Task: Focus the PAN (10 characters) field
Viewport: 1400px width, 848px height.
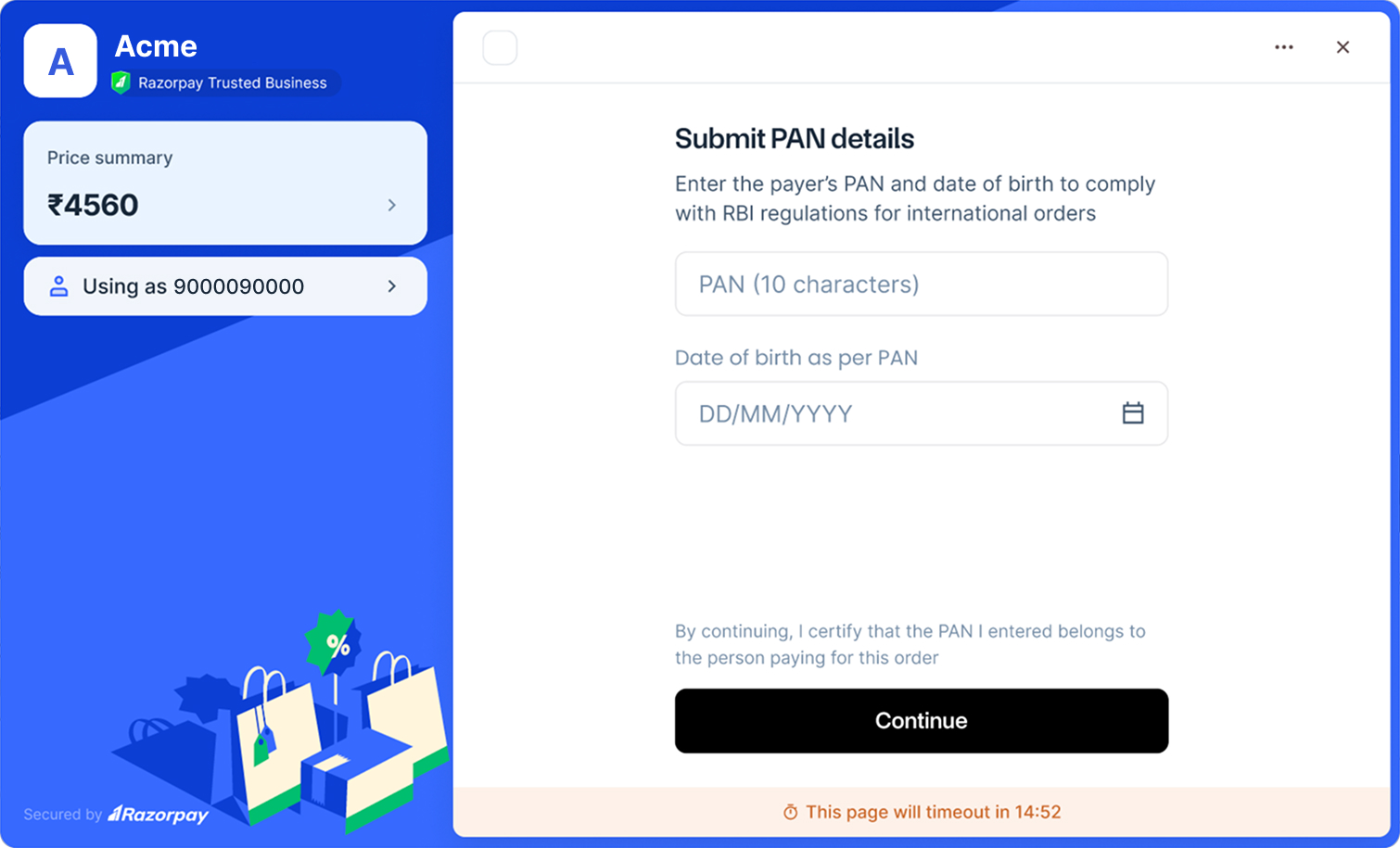Action: pyautogui.click(x=921, y=284)
